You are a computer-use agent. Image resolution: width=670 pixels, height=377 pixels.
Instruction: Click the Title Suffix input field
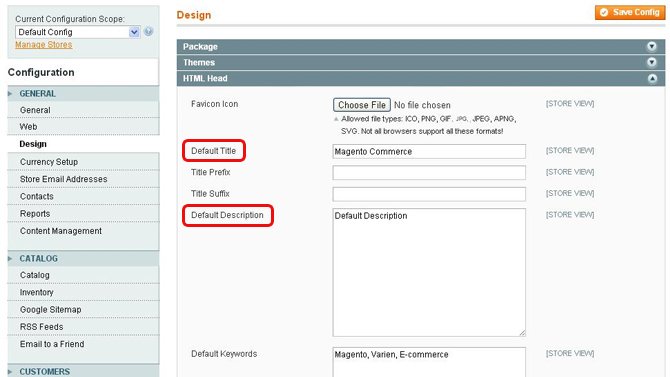coord(429,194)
